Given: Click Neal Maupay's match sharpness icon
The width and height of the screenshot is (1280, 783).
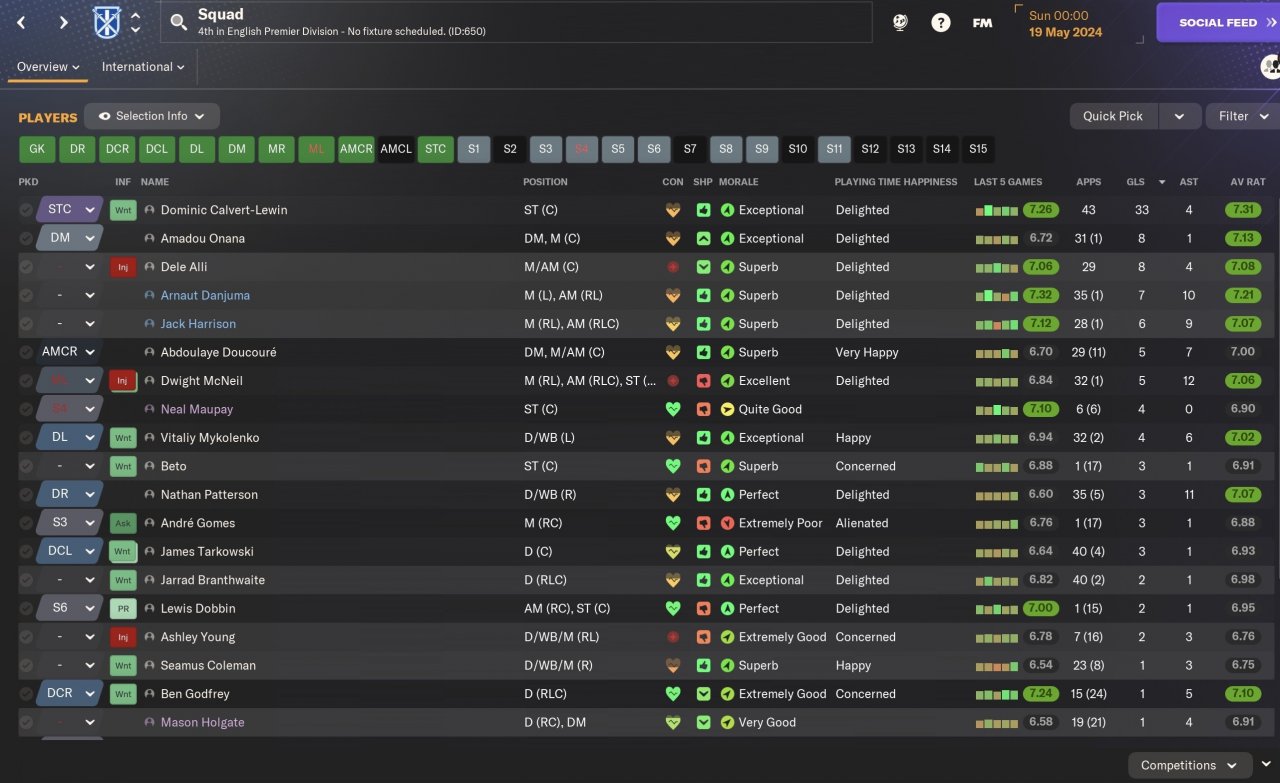Looking at the screenshot, I should [x=704, y=409].
